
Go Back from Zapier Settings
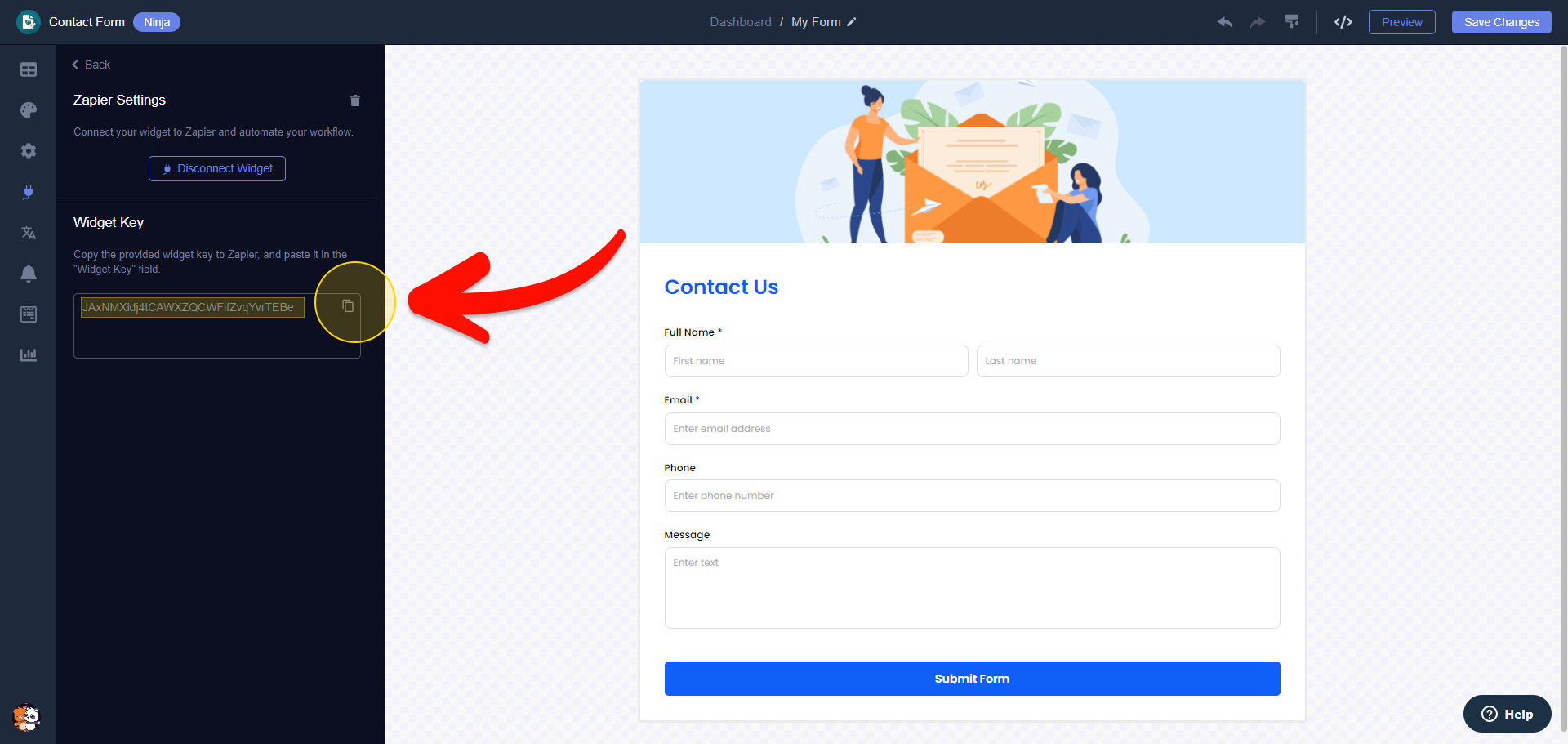pyautogui.click(x=91, y=65)
